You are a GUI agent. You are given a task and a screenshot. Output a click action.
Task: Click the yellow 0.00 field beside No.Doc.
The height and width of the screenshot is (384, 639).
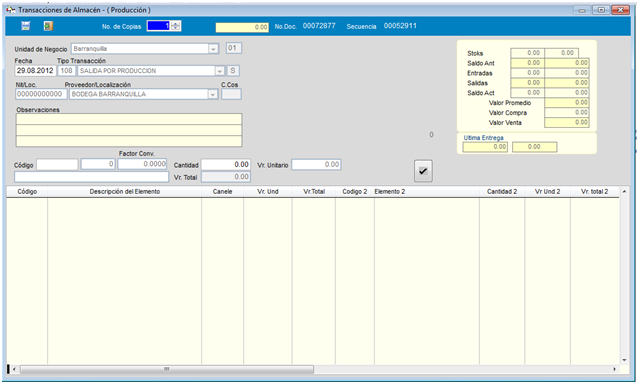point(242,27)
